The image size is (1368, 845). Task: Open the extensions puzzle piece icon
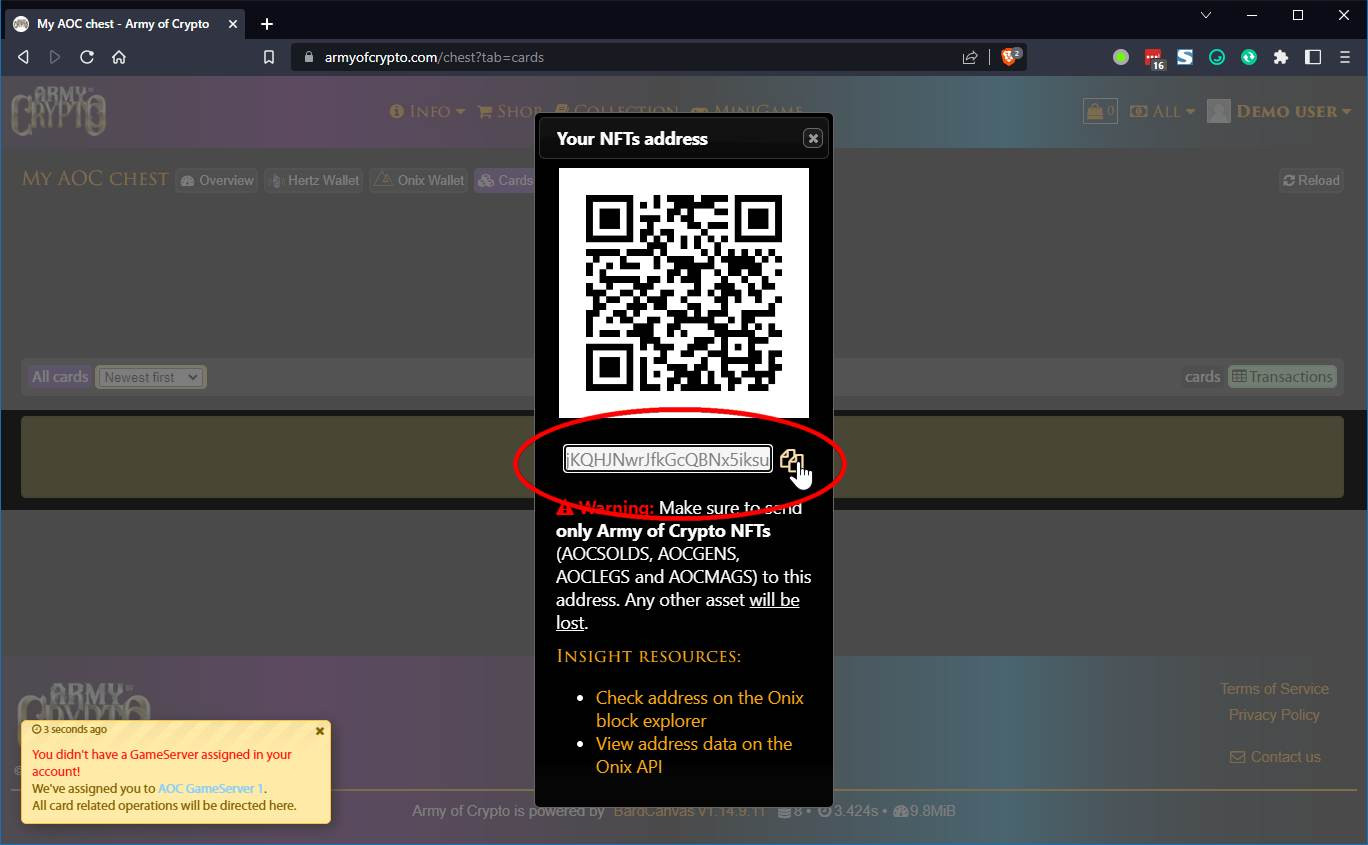[x=1281, y=57]
